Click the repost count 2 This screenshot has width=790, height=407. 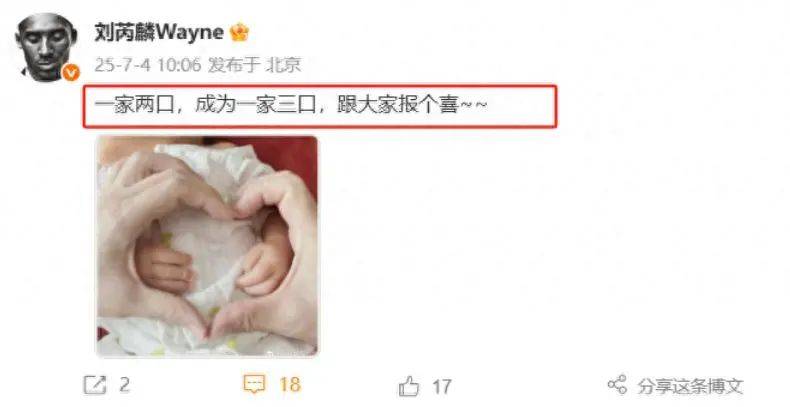124,385
